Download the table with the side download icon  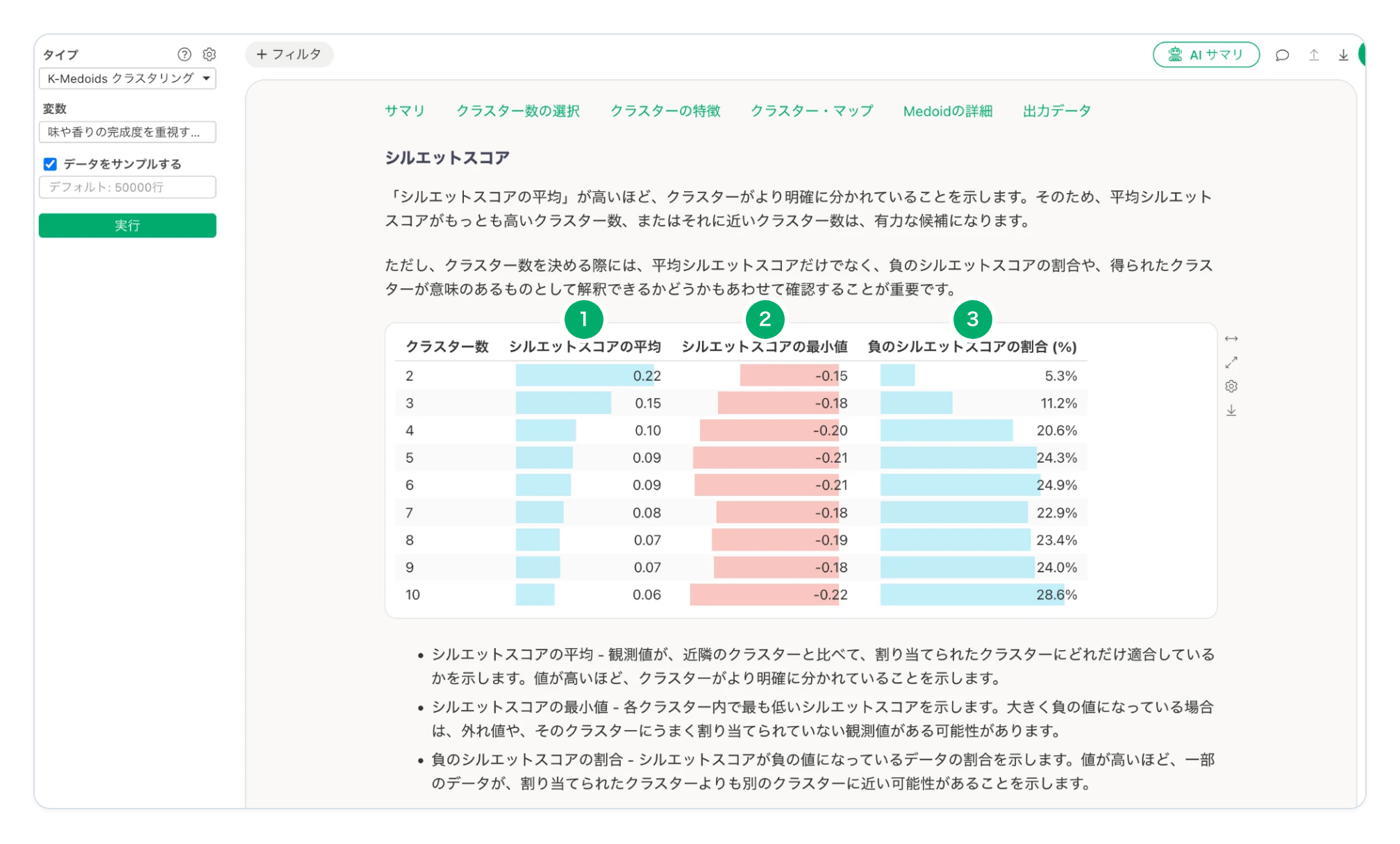coord(1231,411)
